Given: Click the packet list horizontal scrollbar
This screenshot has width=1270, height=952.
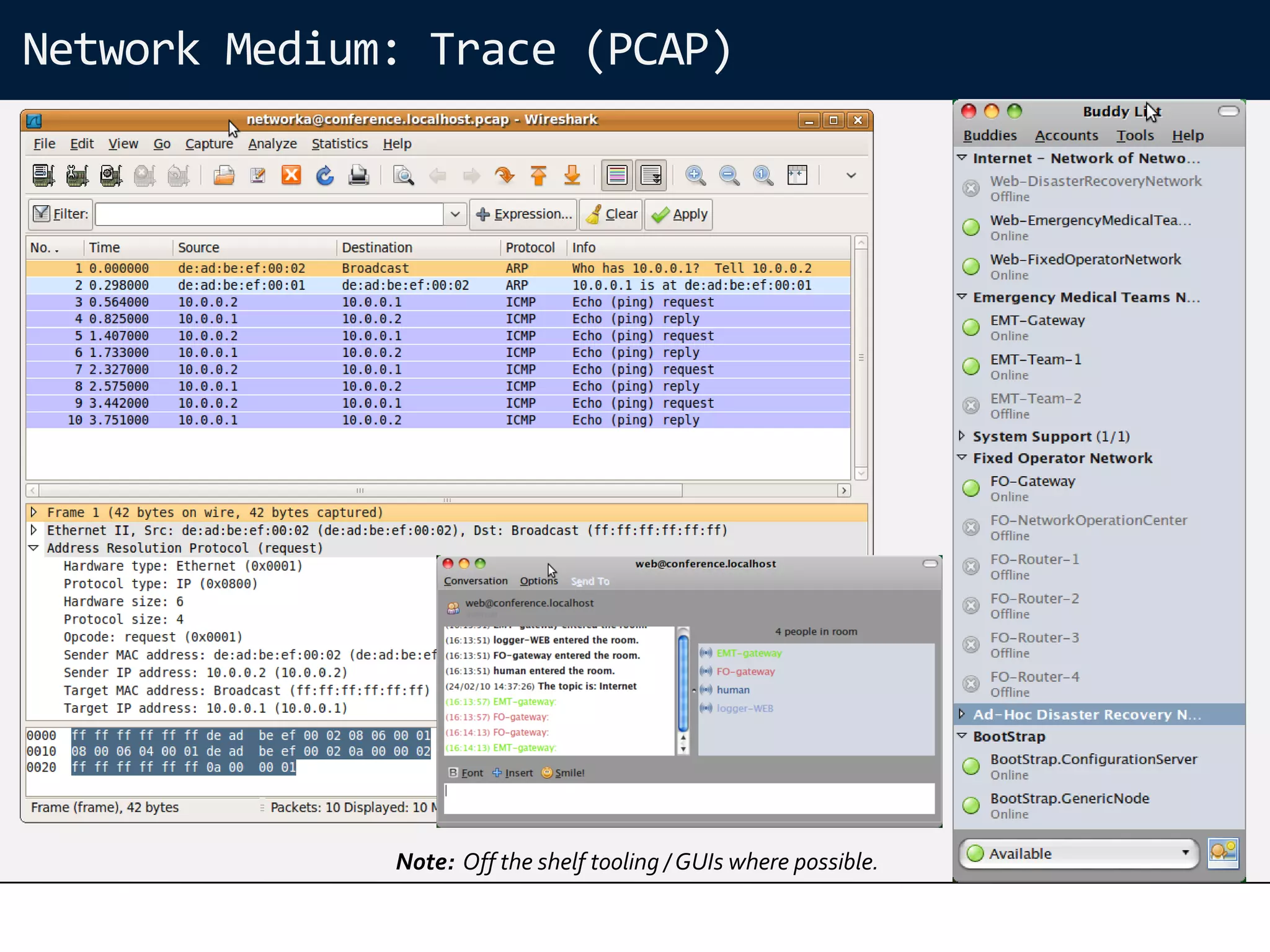Looking at the screenshot, I should pyautogui.click(x=360, y=490).
